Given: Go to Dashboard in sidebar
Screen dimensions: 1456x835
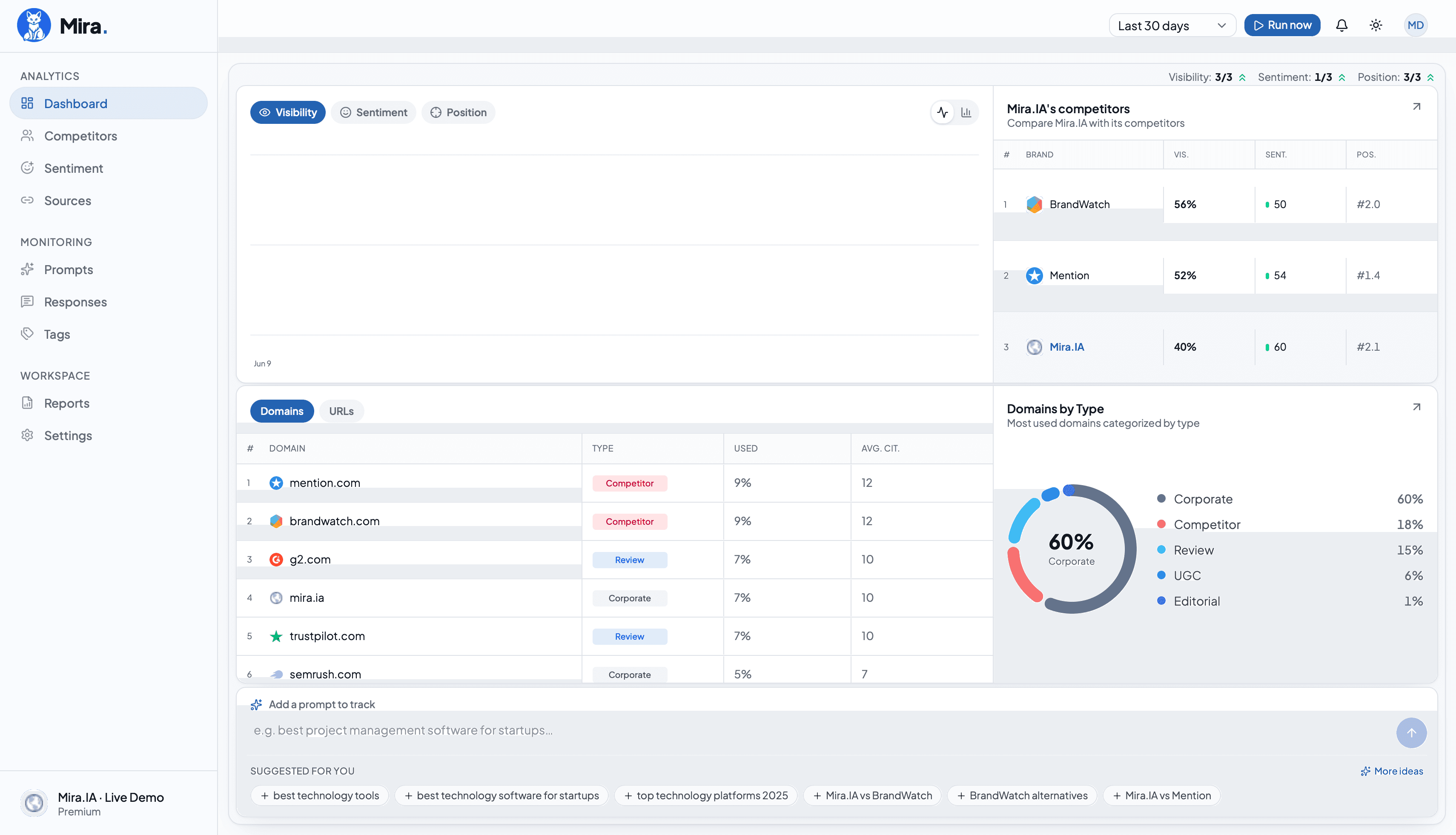Looking at the screenshot, I should (x=109, y=103).
